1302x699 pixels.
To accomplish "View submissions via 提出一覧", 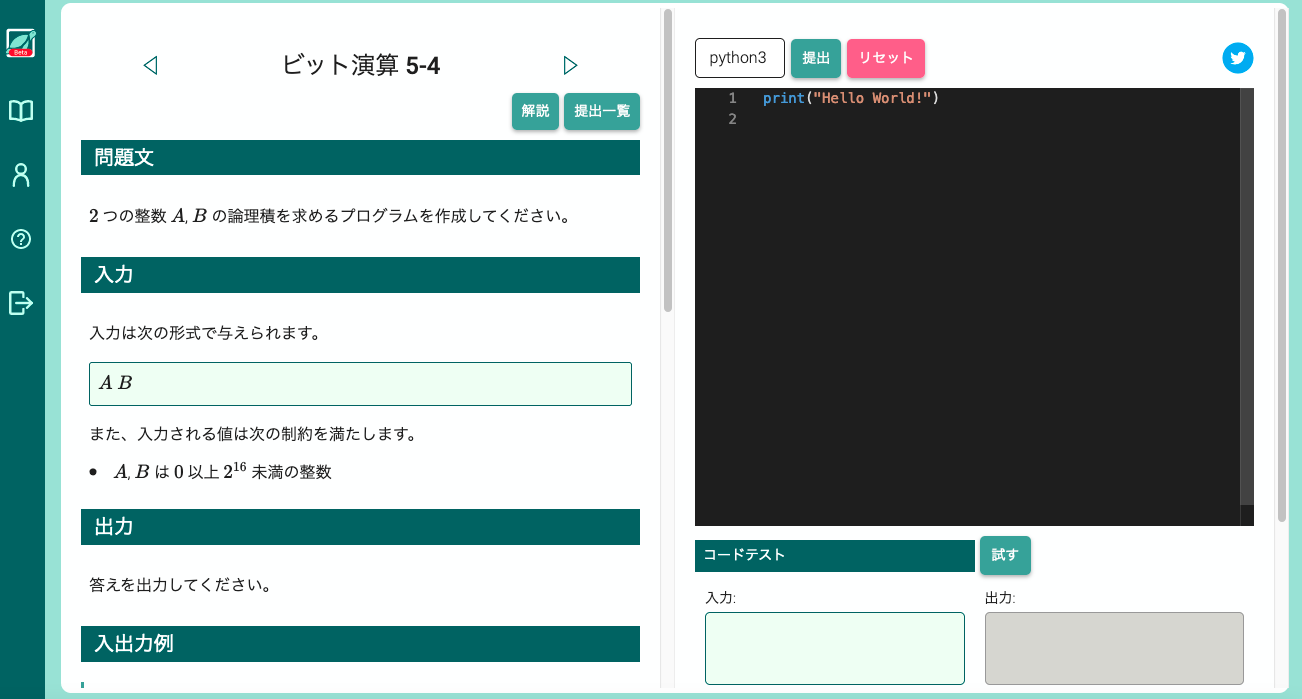I will point(601,112).
